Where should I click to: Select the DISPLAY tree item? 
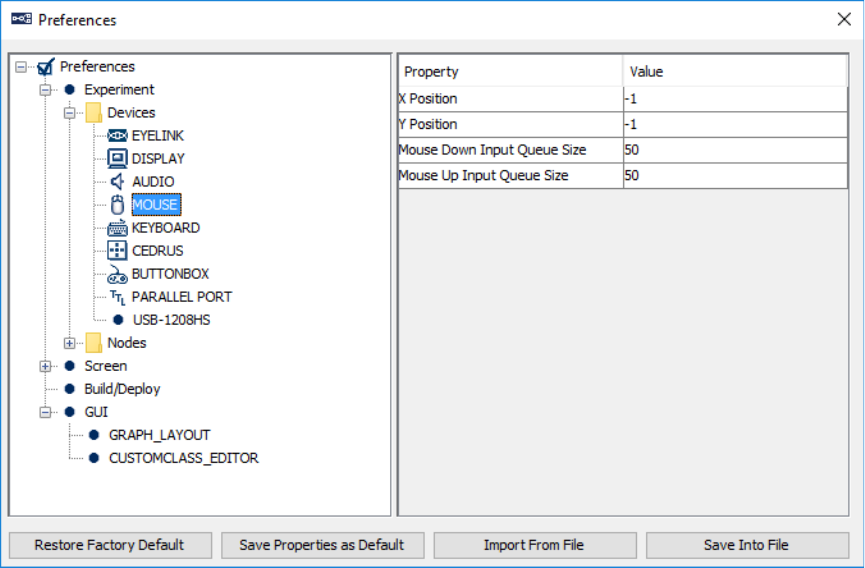click(158, 159)
